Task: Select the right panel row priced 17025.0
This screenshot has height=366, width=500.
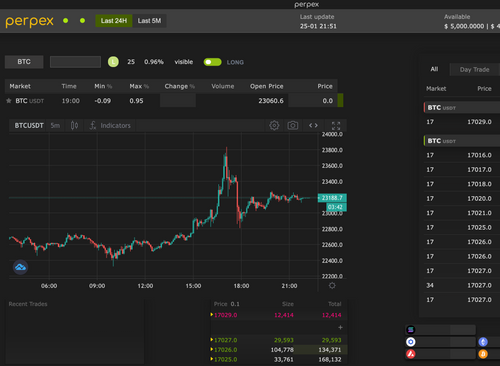Action: (462, 227)
